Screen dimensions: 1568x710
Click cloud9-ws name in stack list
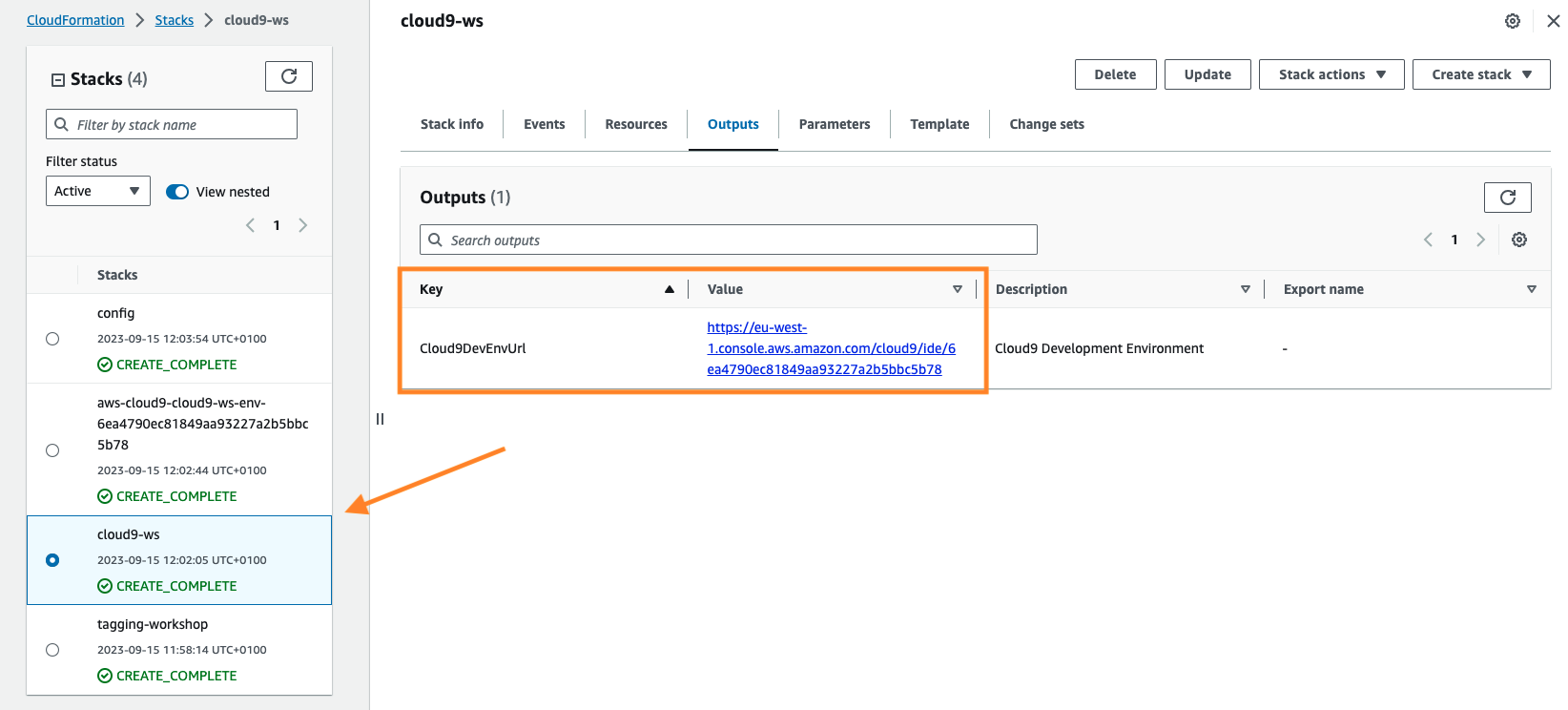pyautogui.click(x=129, y=534)
